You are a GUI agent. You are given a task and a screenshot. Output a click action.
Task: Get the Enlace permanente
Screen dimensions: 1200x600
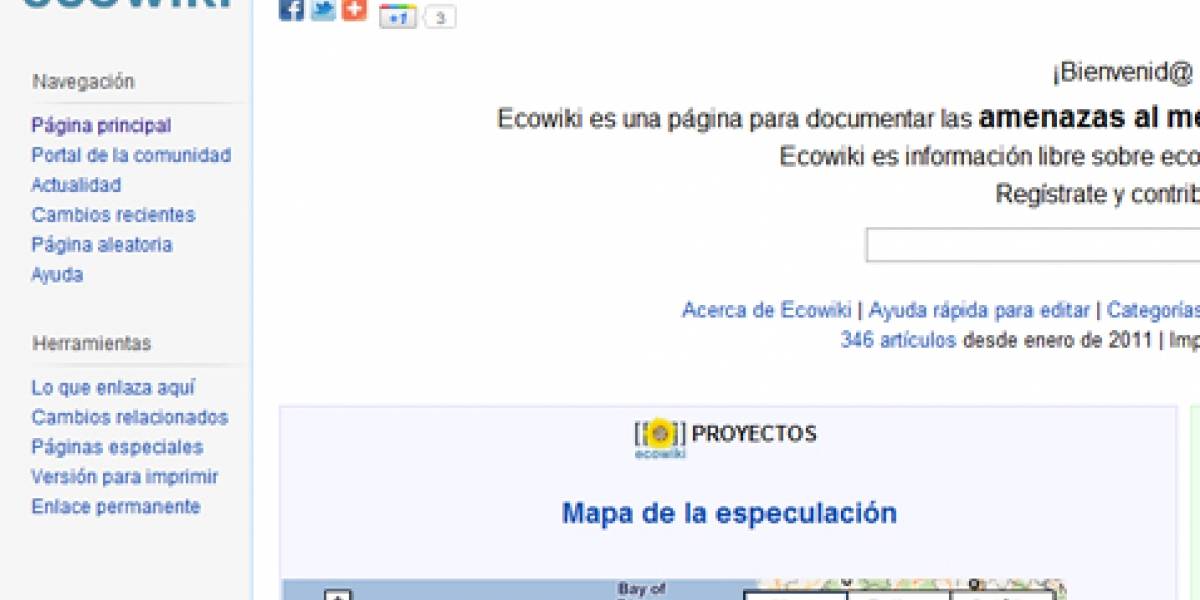tap(116, 507)
